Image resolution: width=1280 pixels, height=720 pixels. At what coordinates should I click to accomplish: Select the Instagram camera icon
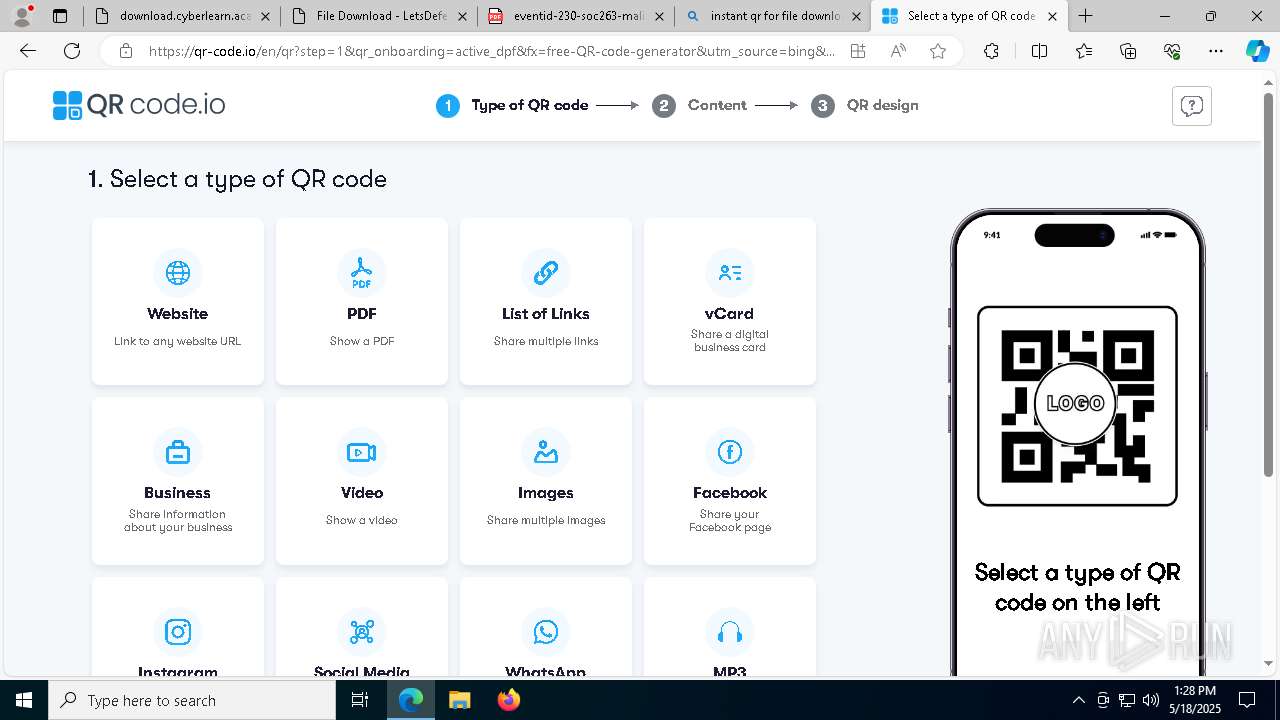point(178,631)
